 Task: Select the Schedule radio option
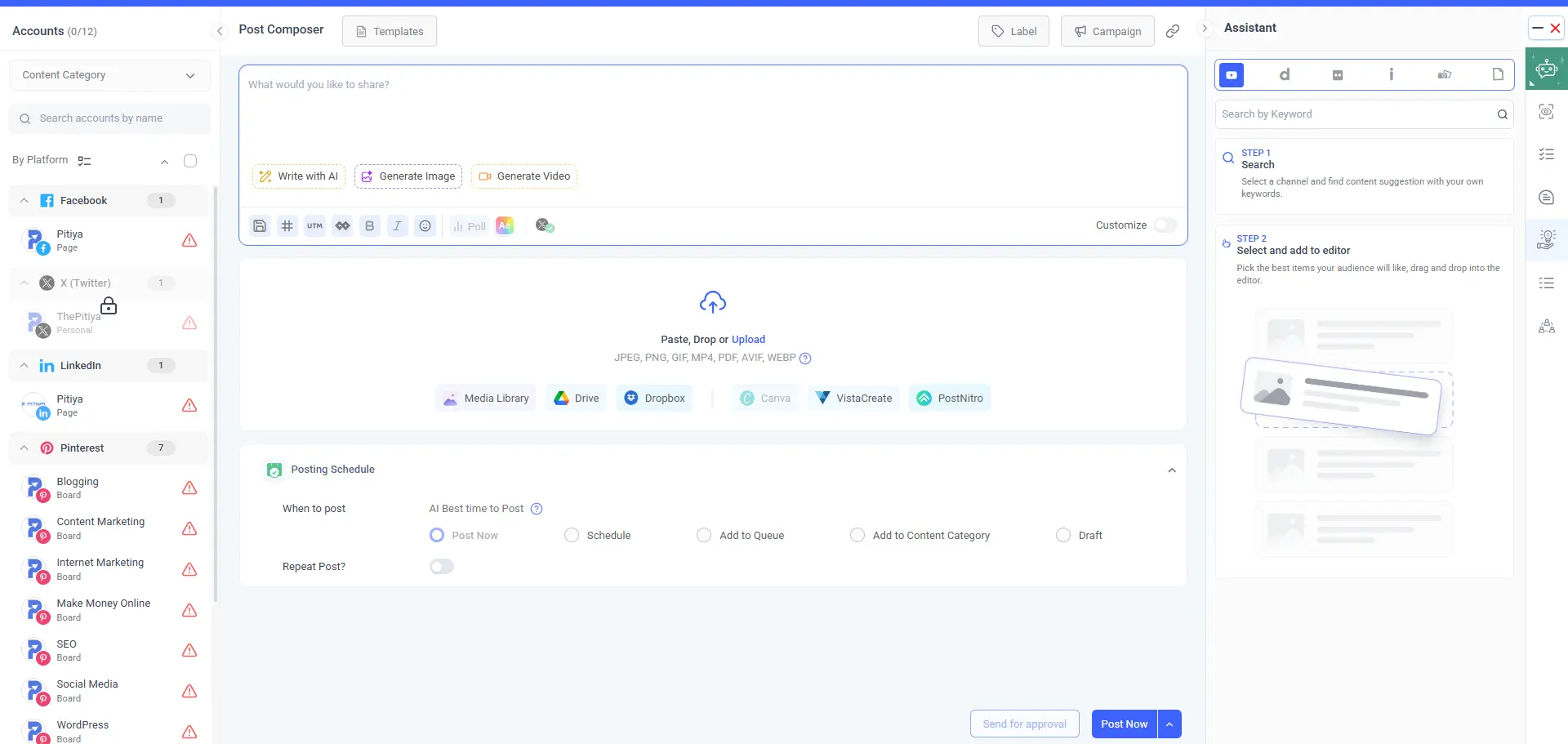pyautogui.click(x=572, y=535)
